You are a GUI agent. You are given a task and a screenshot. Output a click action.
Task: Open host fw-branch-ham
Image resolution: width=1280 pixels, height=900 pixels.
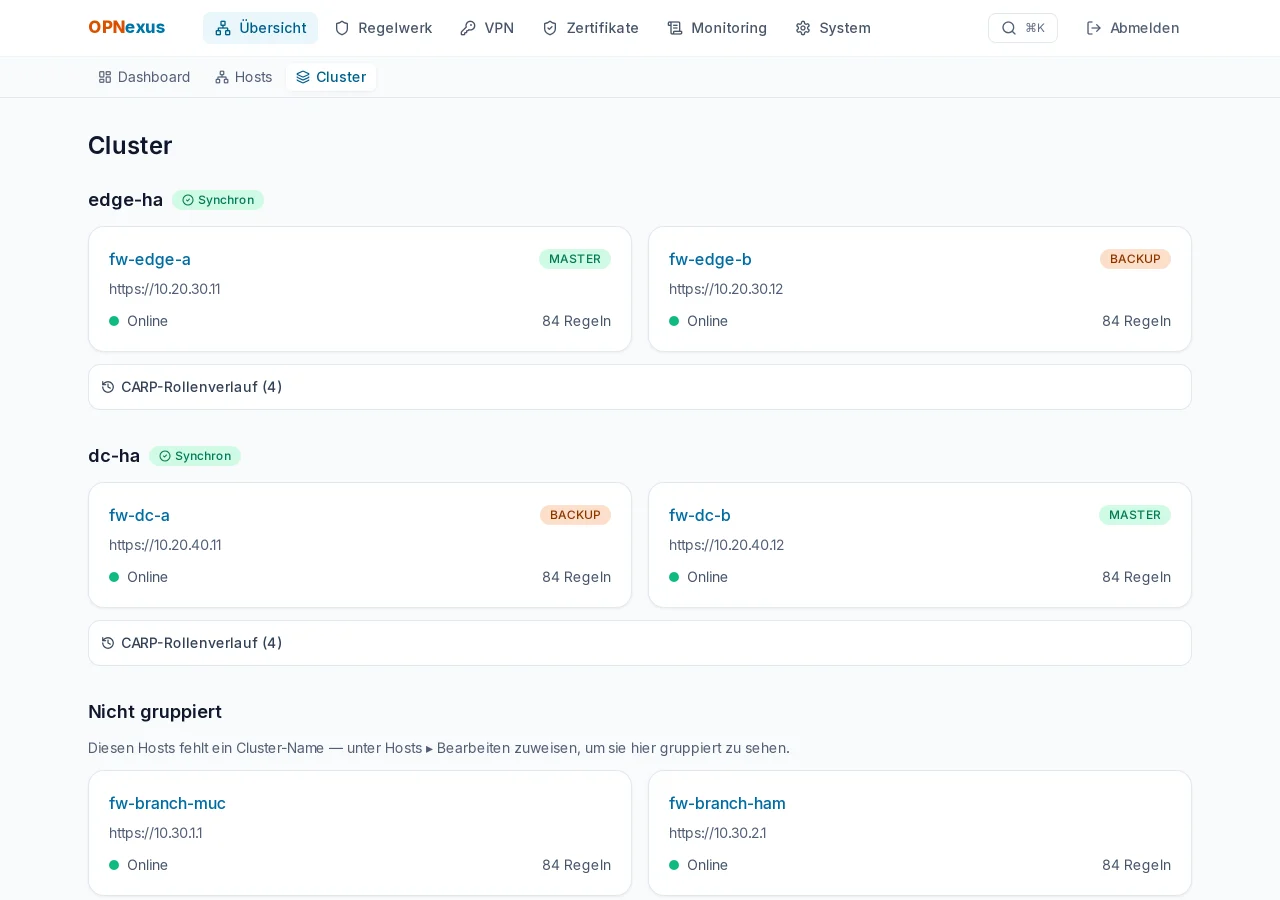(x=727, y=803)
